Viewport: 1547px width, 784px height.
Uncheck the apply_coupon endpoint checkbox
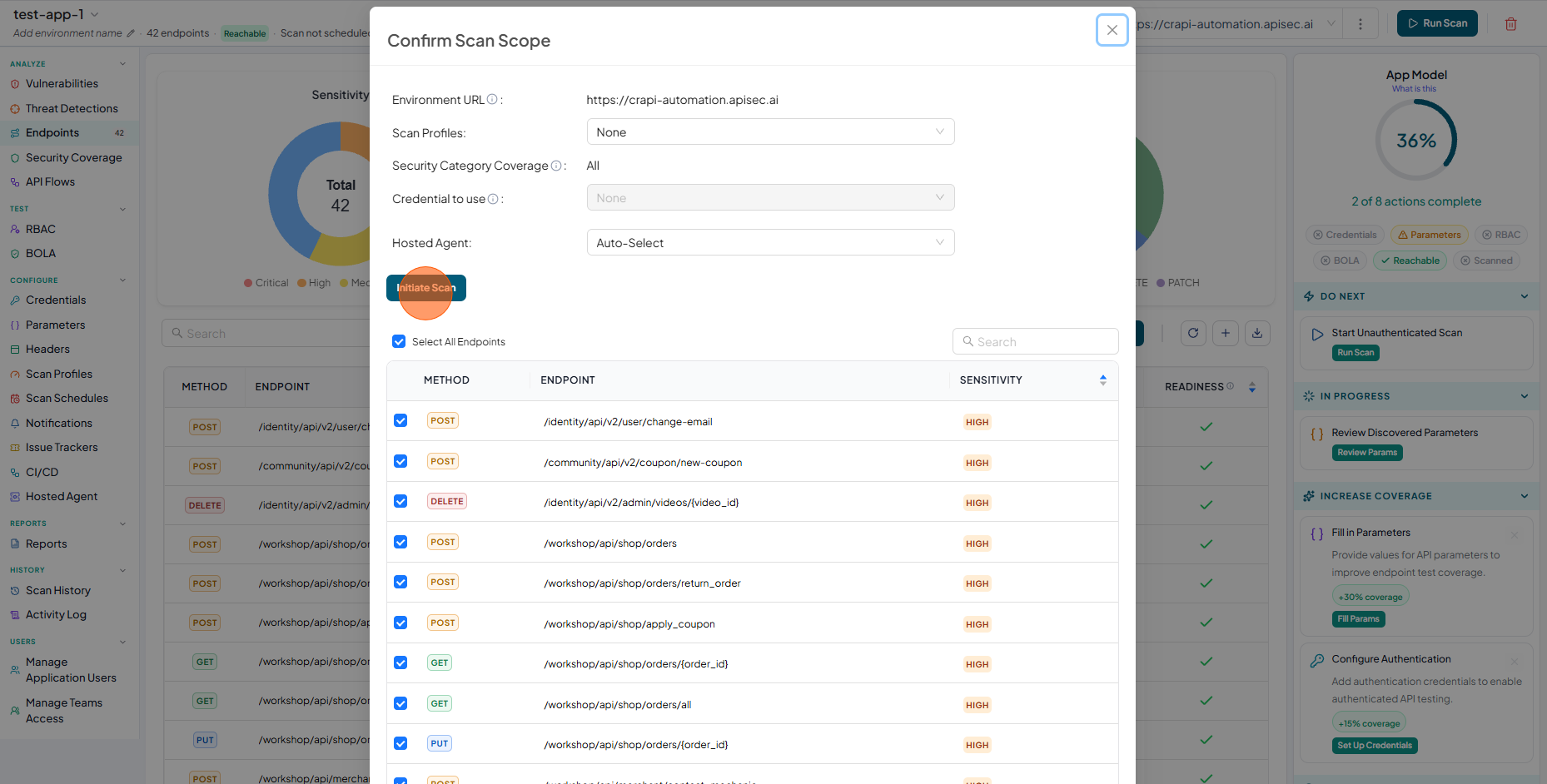pos(400,623)
